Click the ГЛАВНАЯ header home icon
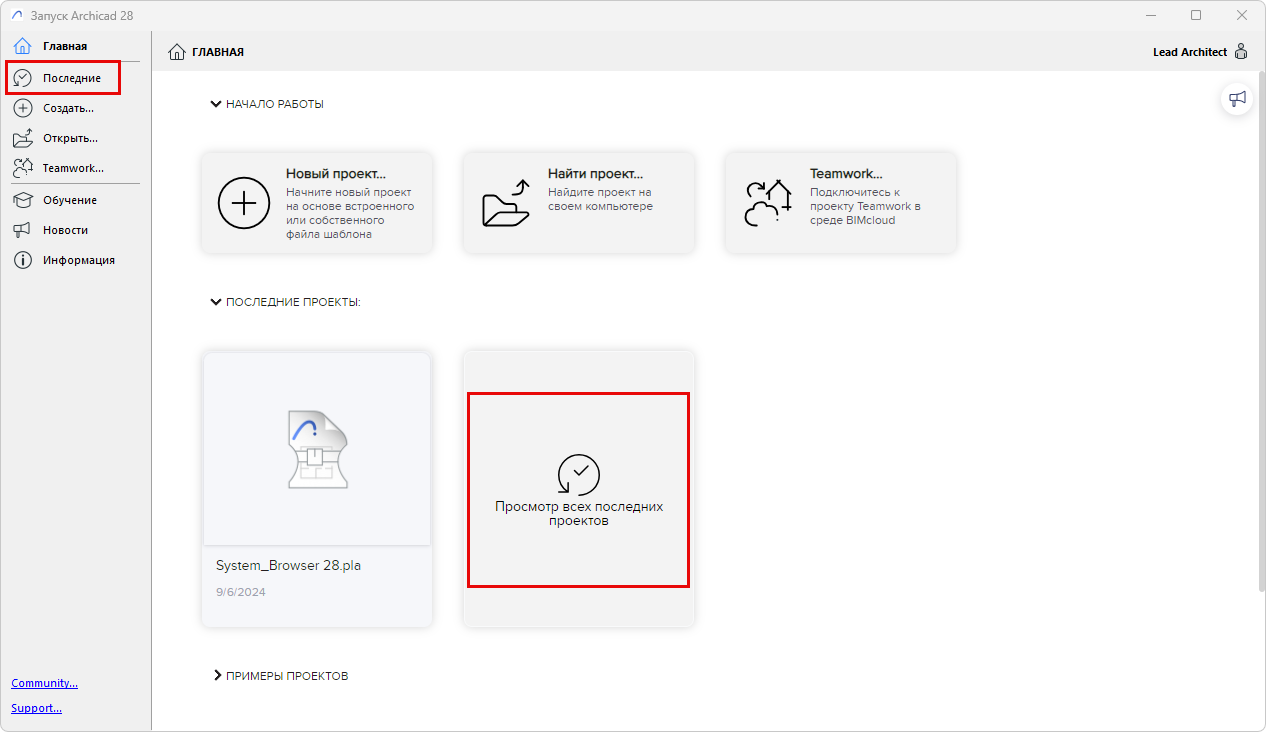The image size is (1266, 732). click(177, 52)
